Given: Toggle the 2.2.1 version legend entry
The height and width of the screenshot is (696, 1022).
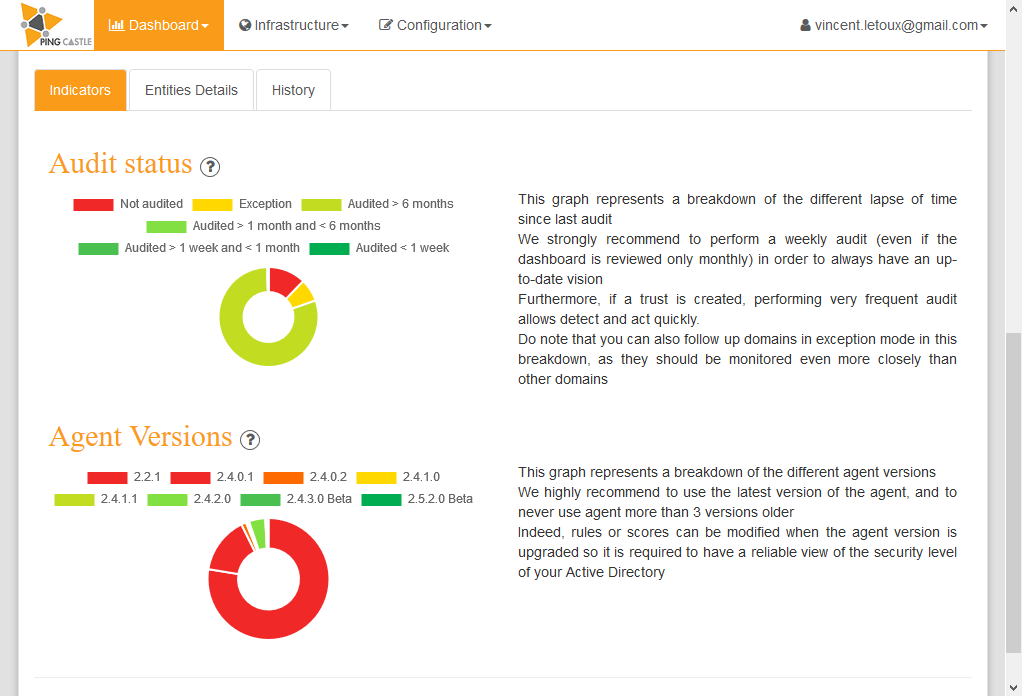Looking at the screenshot, I should [124, 477].
